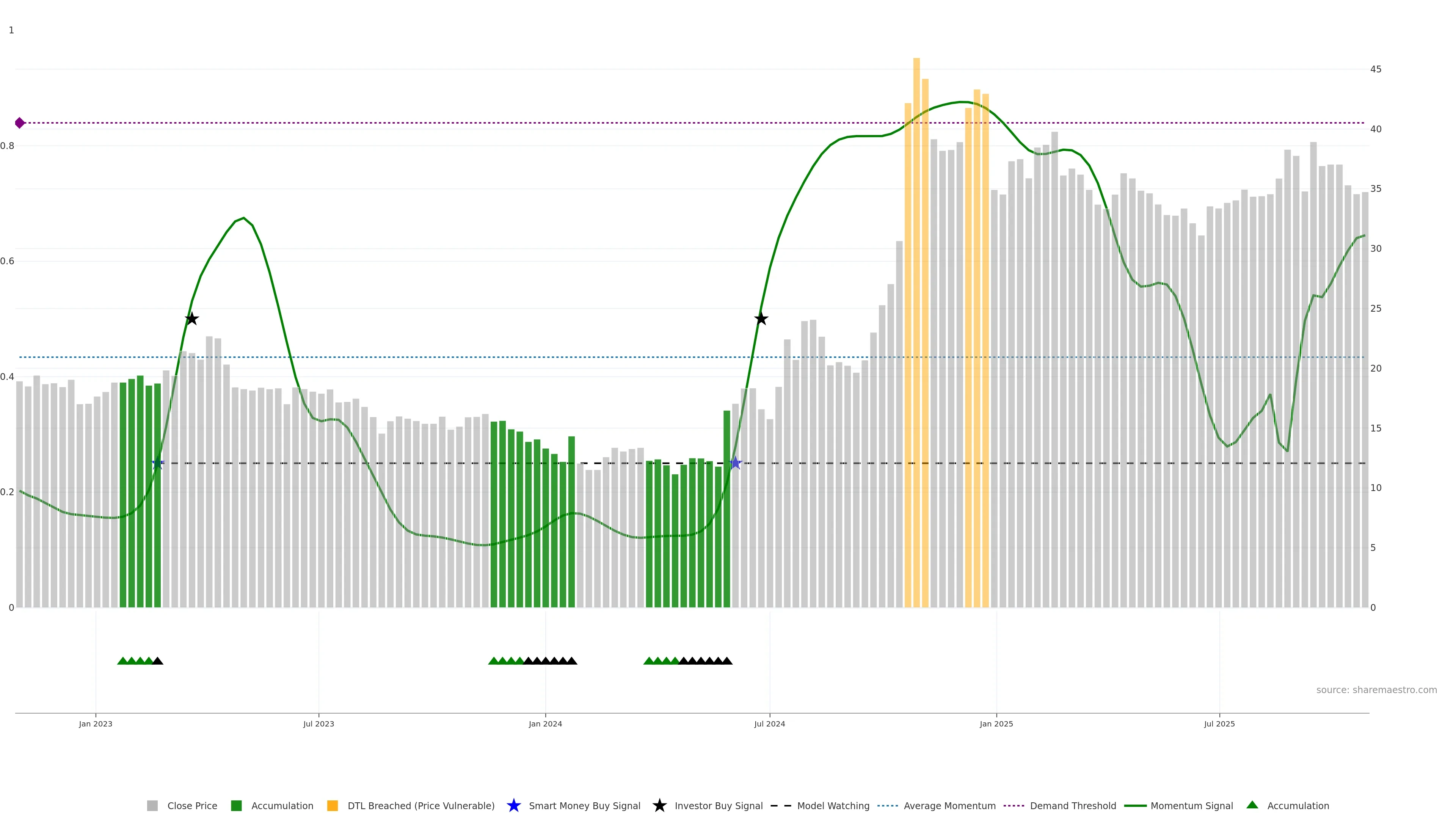
Task: Click the Close Price legend gray swatch
Action: point(152,805)
